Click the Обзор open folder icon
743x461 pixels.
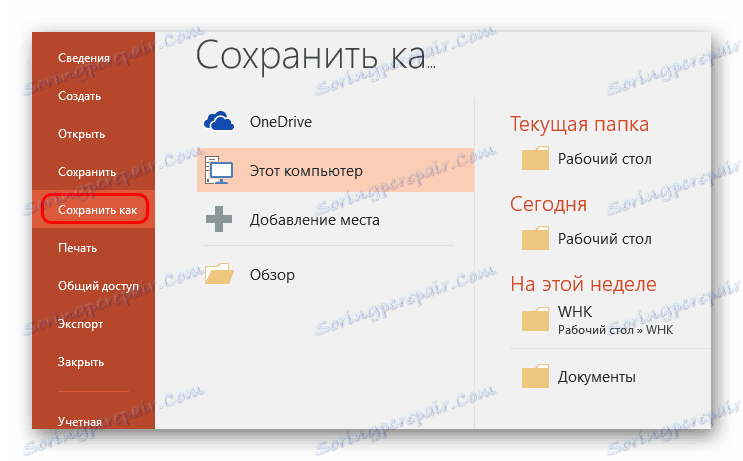(x=219, y=274)
